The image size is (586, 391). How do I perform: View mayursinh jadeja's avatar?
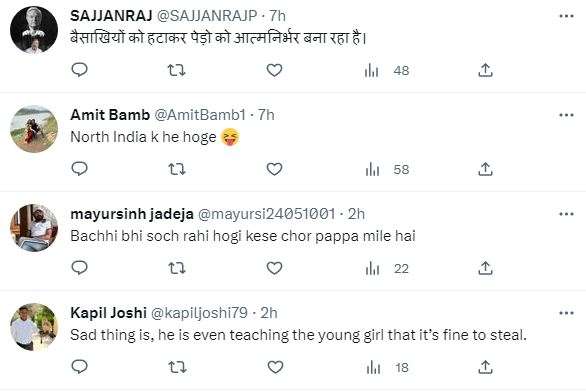(34, 228)
